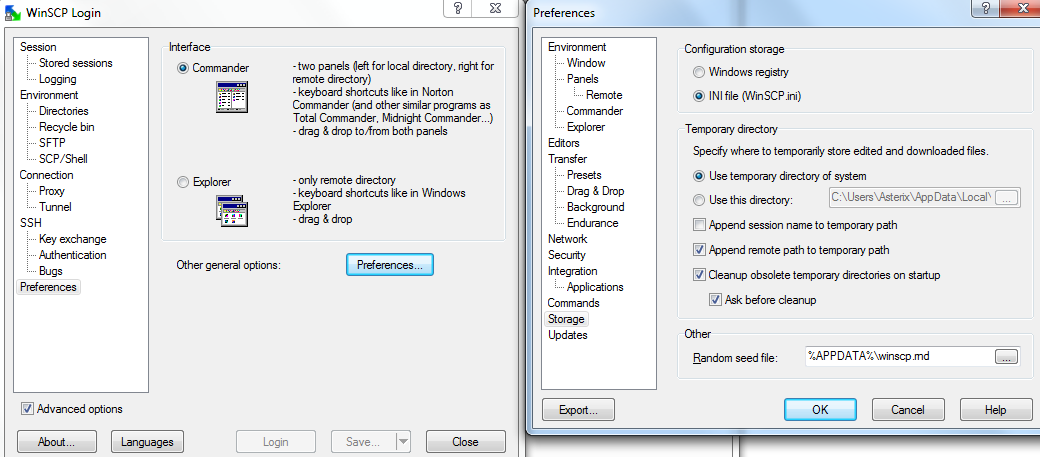1040x457 pixels.
Task: Click the Explorer interface preview icon
Action: point(231,212)
